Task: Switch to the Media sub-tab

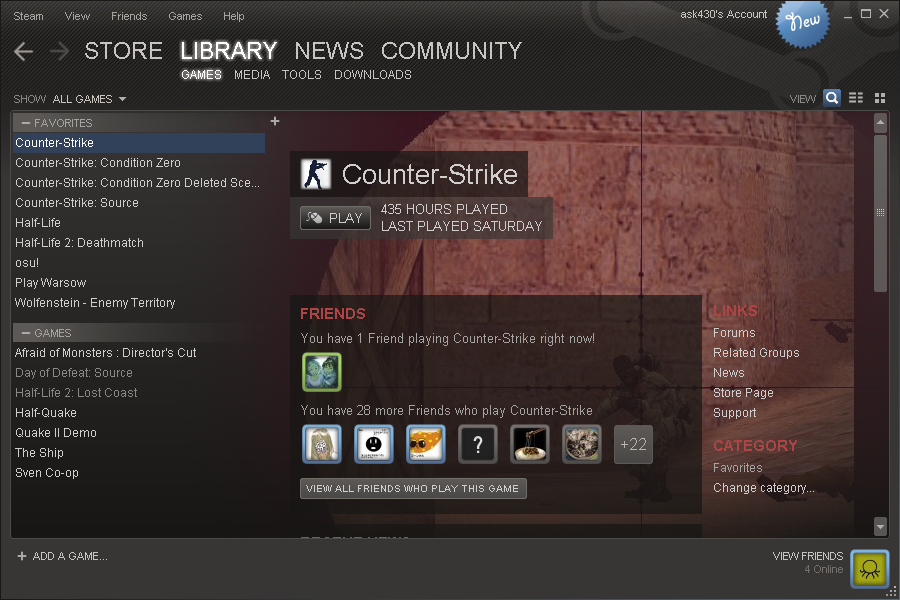Action: [x=252, y=75]
